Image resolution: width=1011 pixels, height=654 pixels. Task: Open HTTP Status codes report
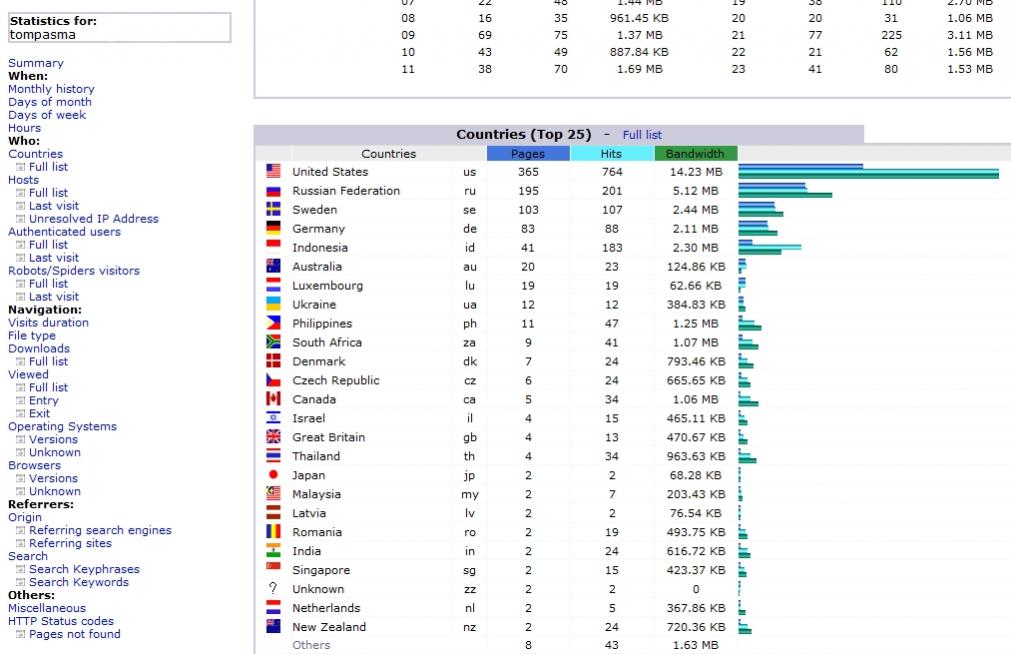(x=61, y=621)
